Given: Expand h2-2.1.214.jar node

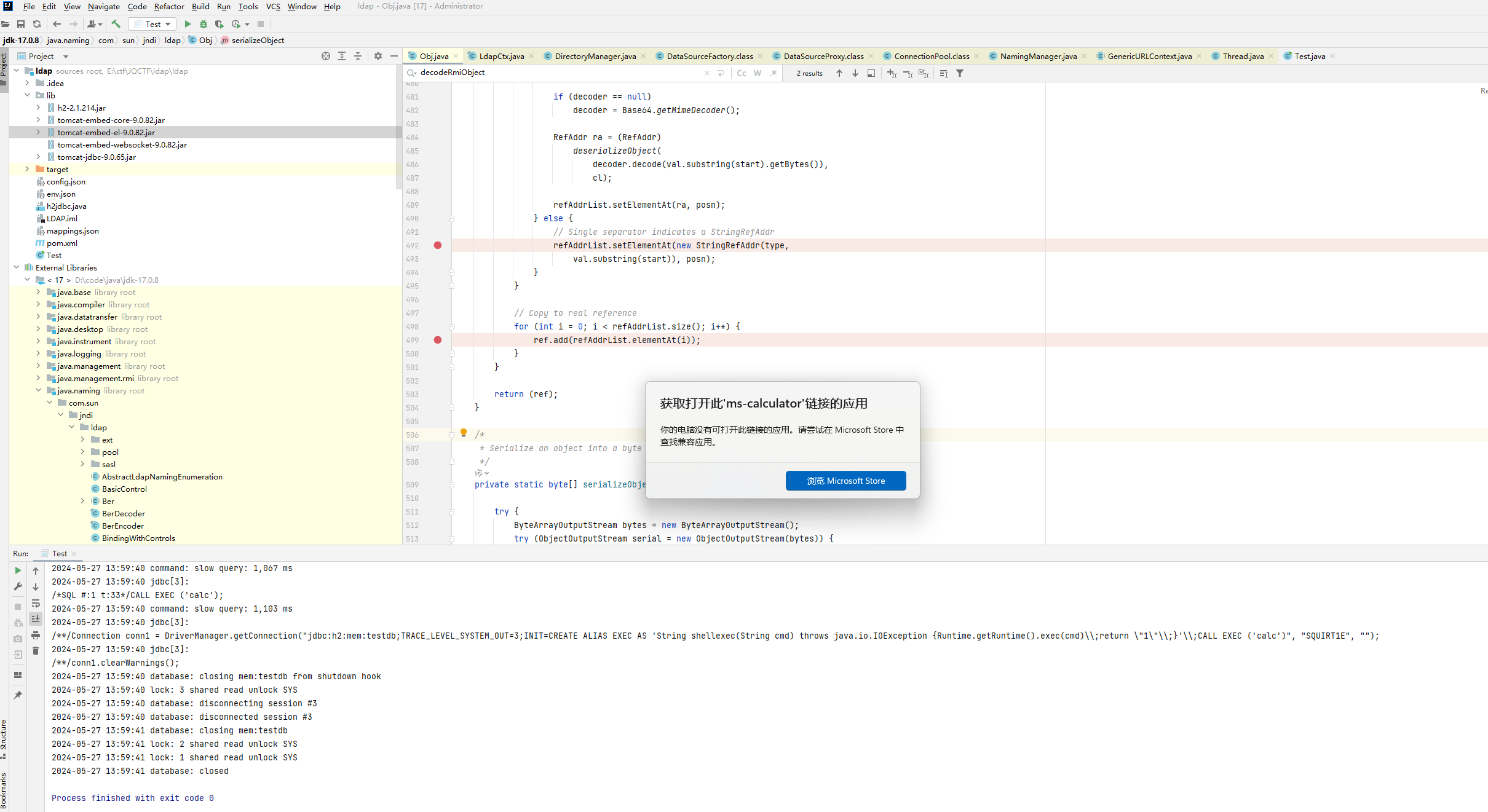Looking at the screenshot, I should coord(38,108).
